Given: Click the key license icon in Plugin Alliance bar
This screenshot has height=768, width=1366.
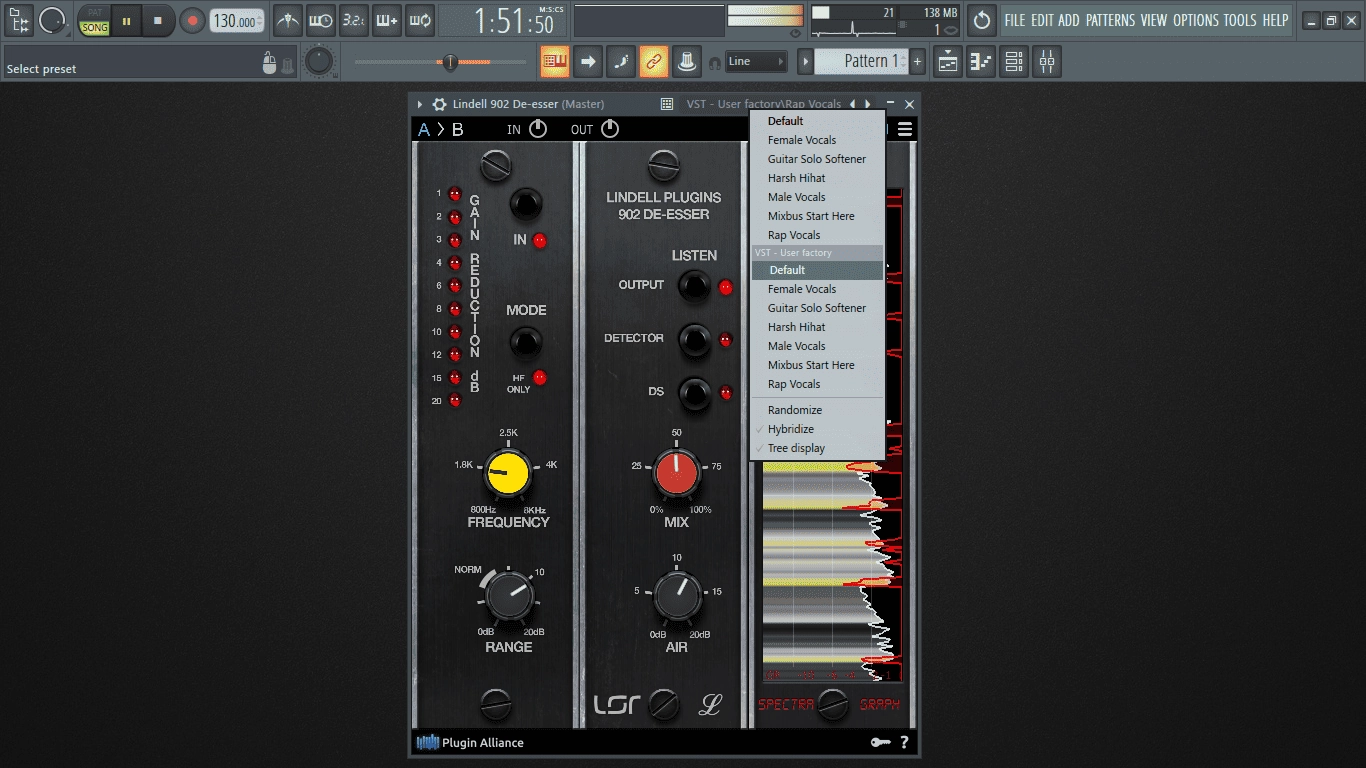Looking at the screenshot, I should (880, 742).
